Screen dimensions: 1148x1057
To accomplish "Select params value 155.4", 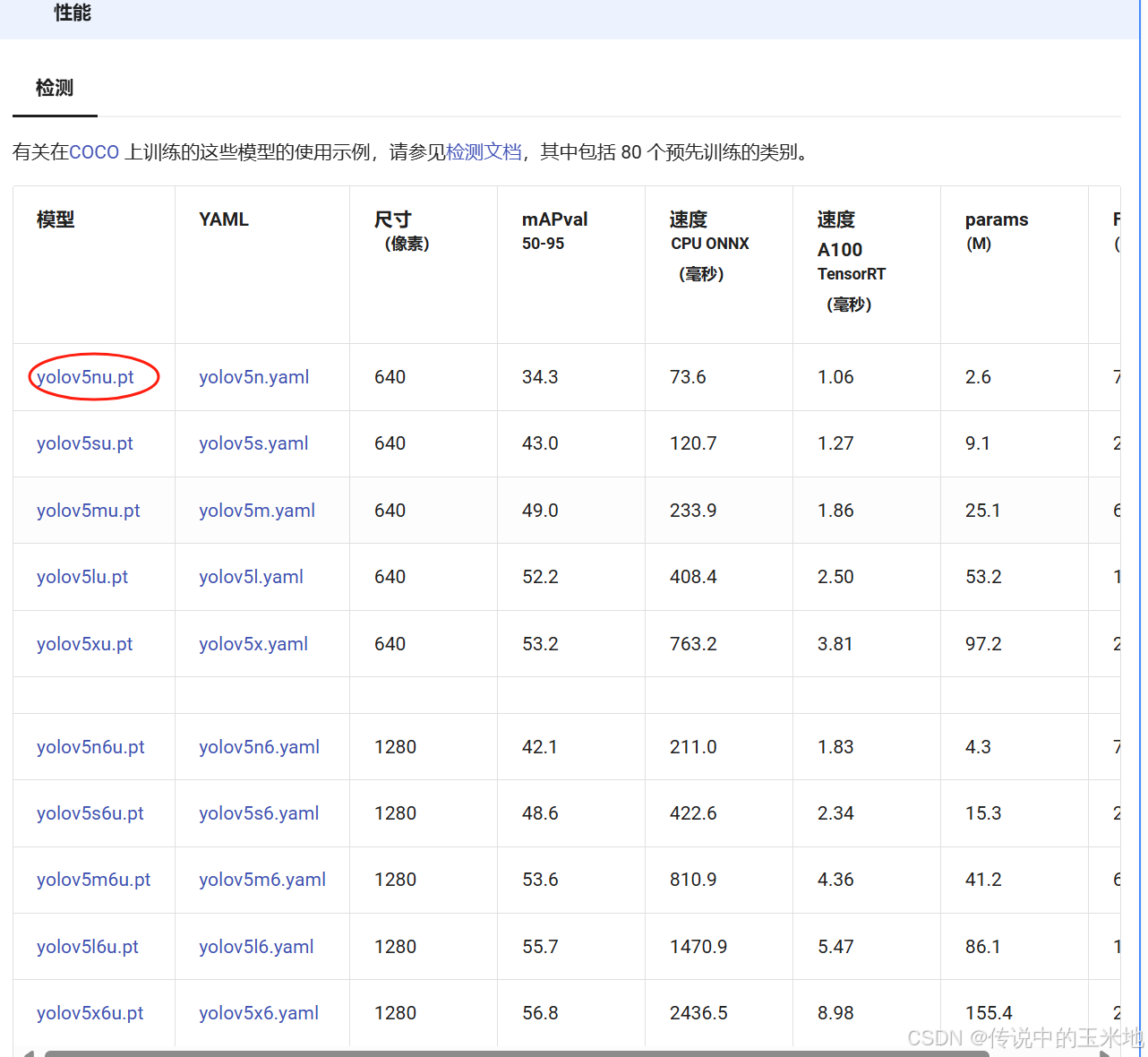I will point(989,1013).
